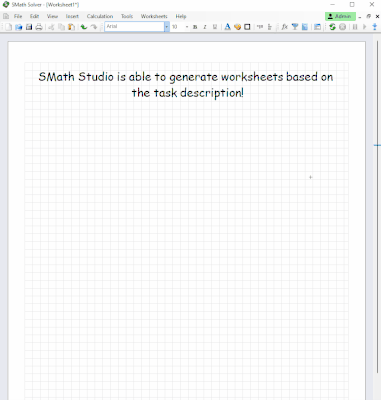The width and height of the screenshot is (381, 400).
Task: Open the File menu
Action: click(18, 16)
